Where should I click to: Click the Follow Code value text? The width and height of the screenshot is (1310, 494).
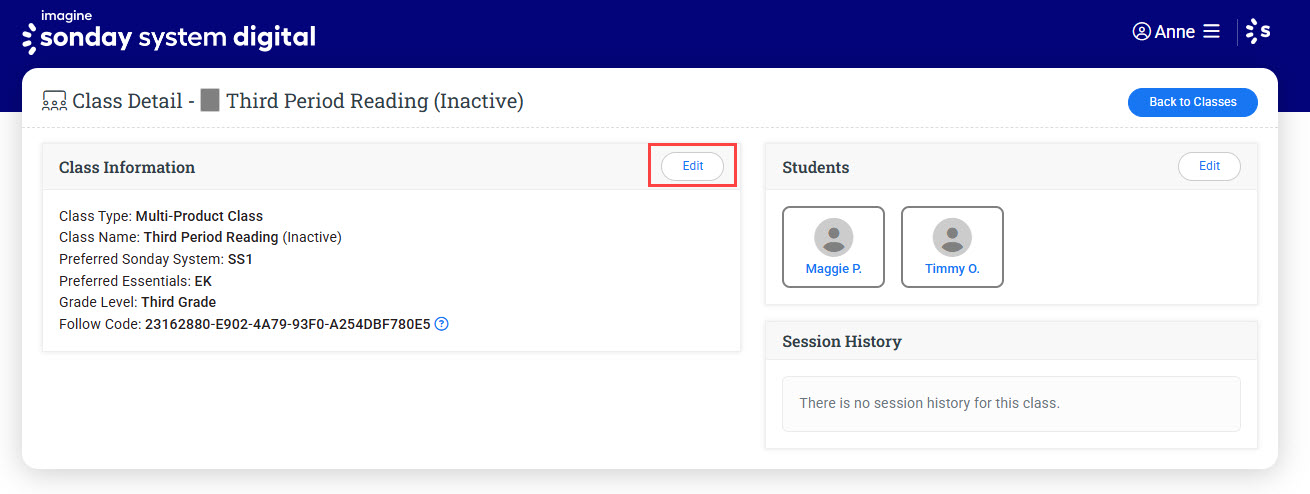pyautogui.click(x=287, y=324)
